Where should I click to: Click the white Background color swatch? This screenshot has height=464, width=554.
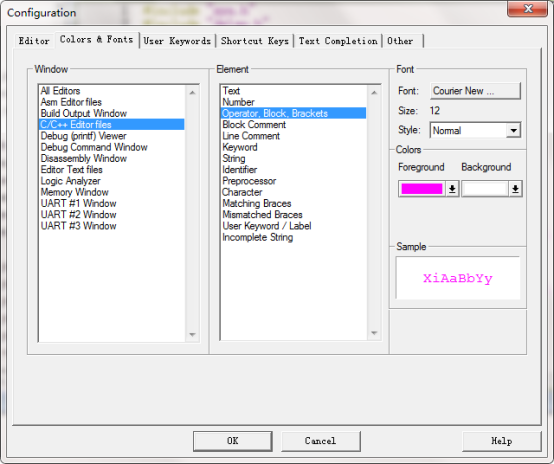pyautogui.click(x=485, y=189)
